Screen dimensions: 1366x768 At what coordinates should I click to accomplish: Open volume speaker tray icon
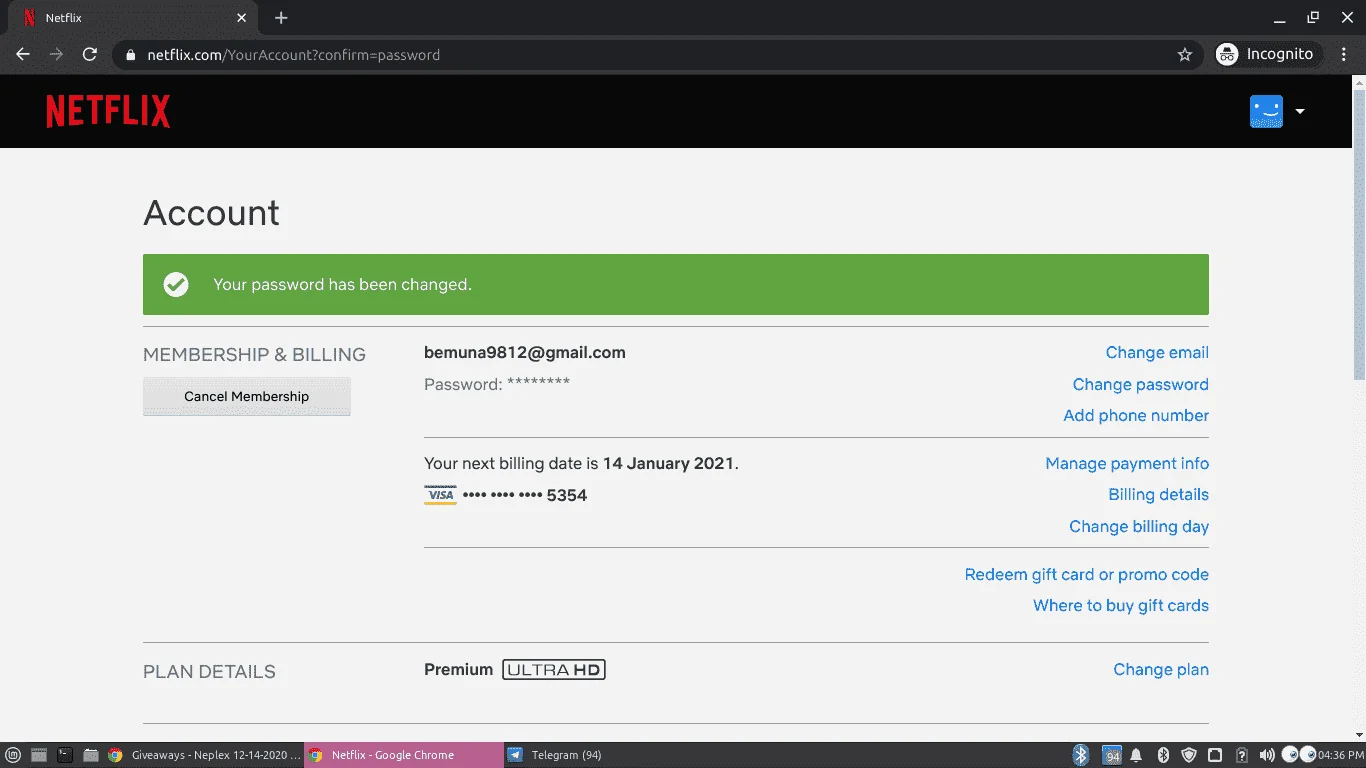[x=1267, y=755]
